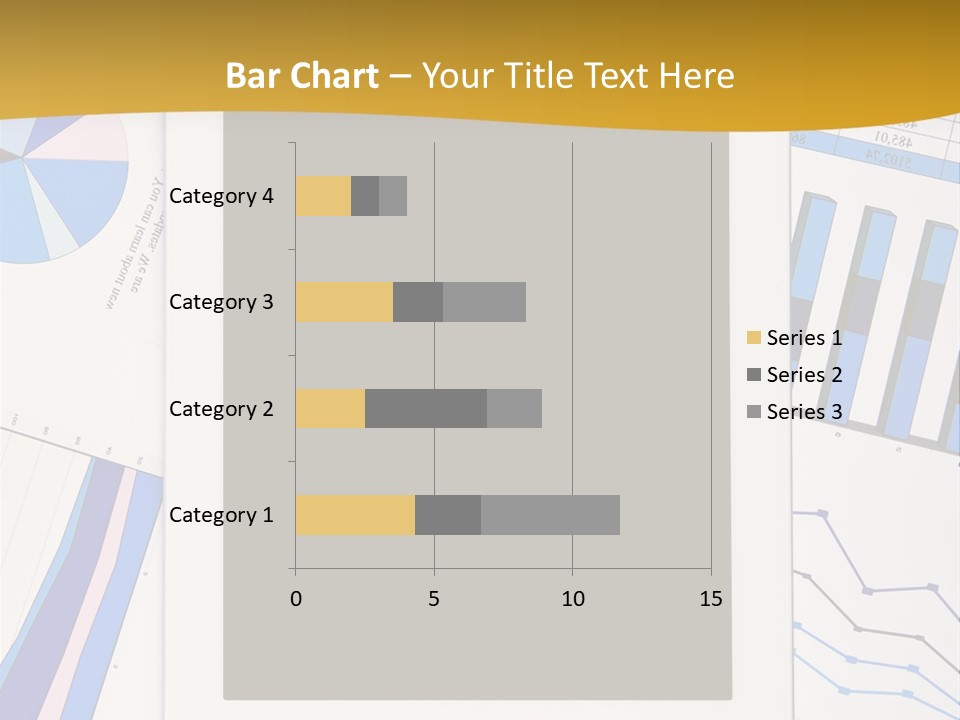The width and height of the screenshot is (960, 720).
Task: Click Category 4's dark gray Series 2 bar
Action: [x=365, y=196]
